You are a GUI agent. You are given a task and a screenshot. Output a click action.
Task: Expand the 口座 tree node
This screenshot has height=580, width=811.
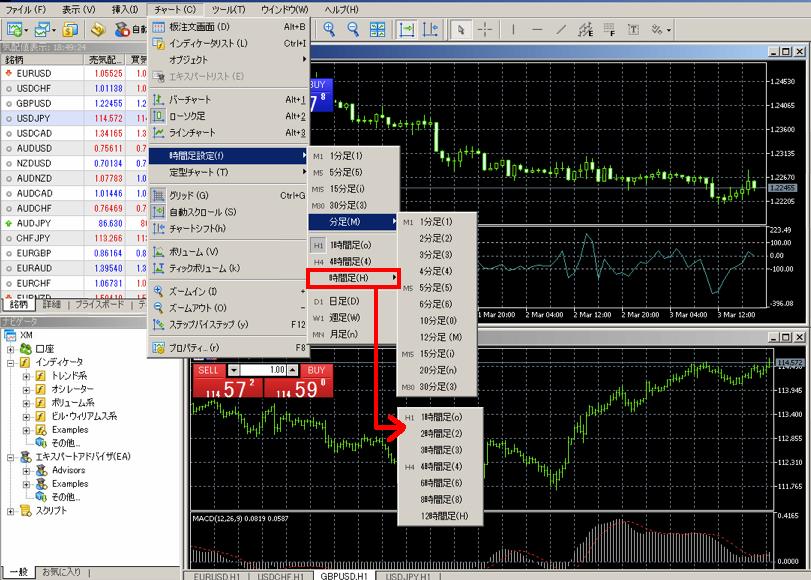[x=10, y=349]
